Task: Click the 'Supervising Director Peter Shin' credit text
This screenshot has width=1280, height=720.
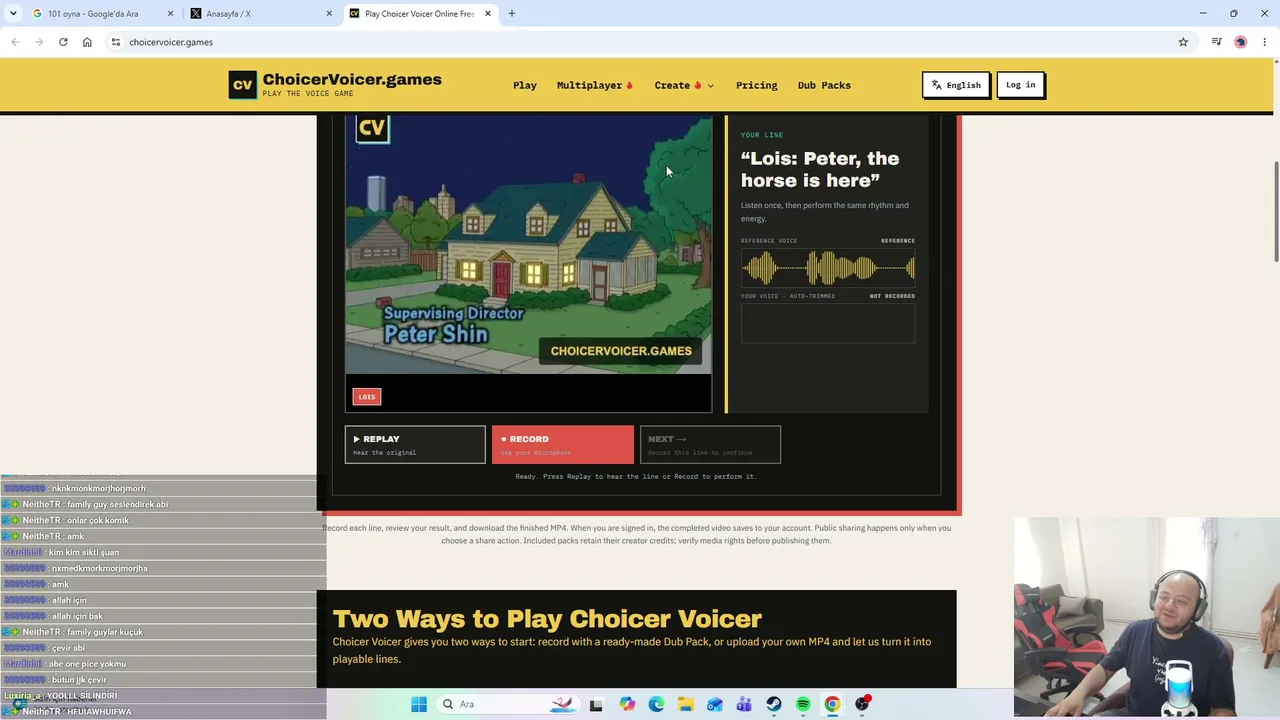Action: 453,324
